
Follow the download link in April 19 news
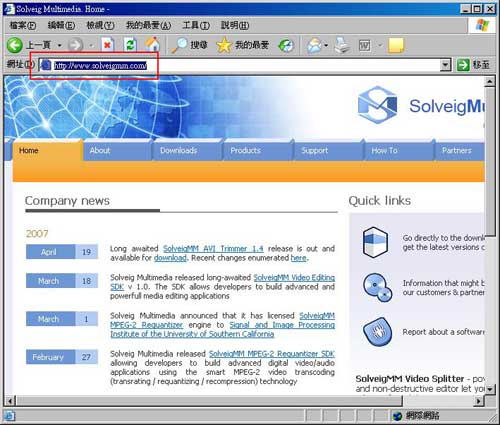pos(170,258)
